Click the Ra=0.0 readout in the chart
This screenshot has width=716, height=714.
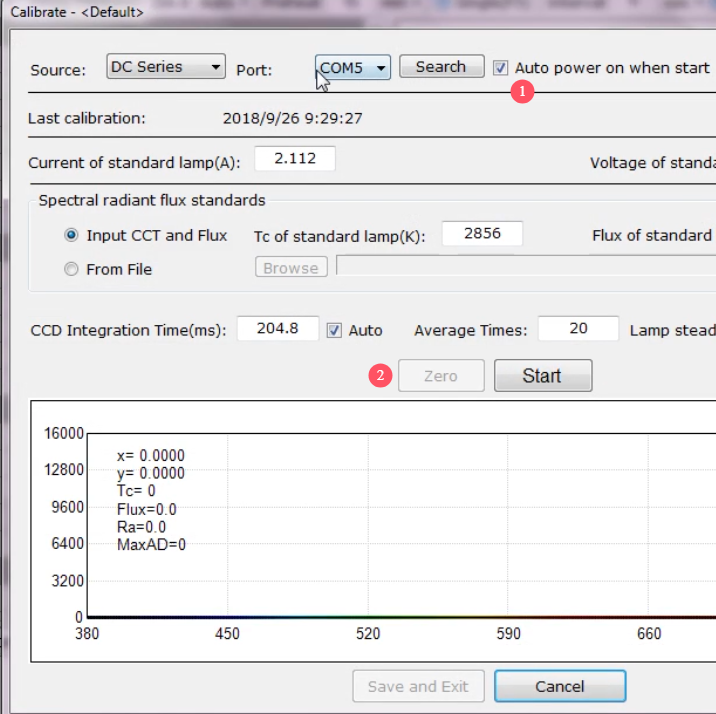(x=141, y=527)
